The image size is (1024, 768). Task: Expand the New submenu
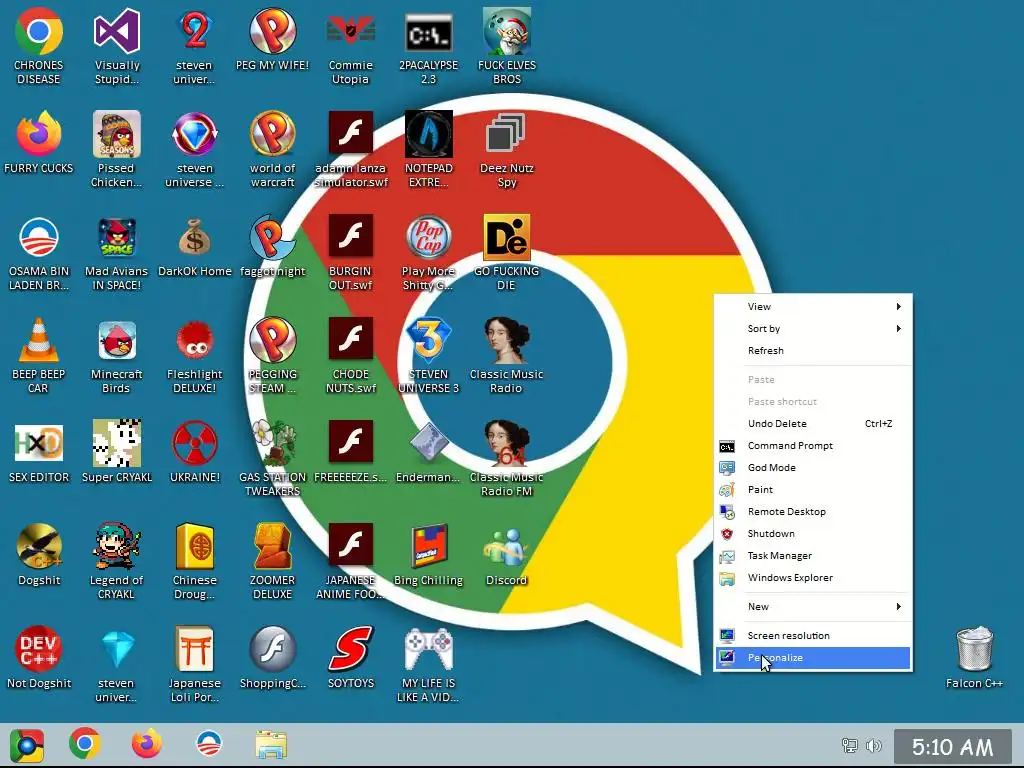click(813, 607)
